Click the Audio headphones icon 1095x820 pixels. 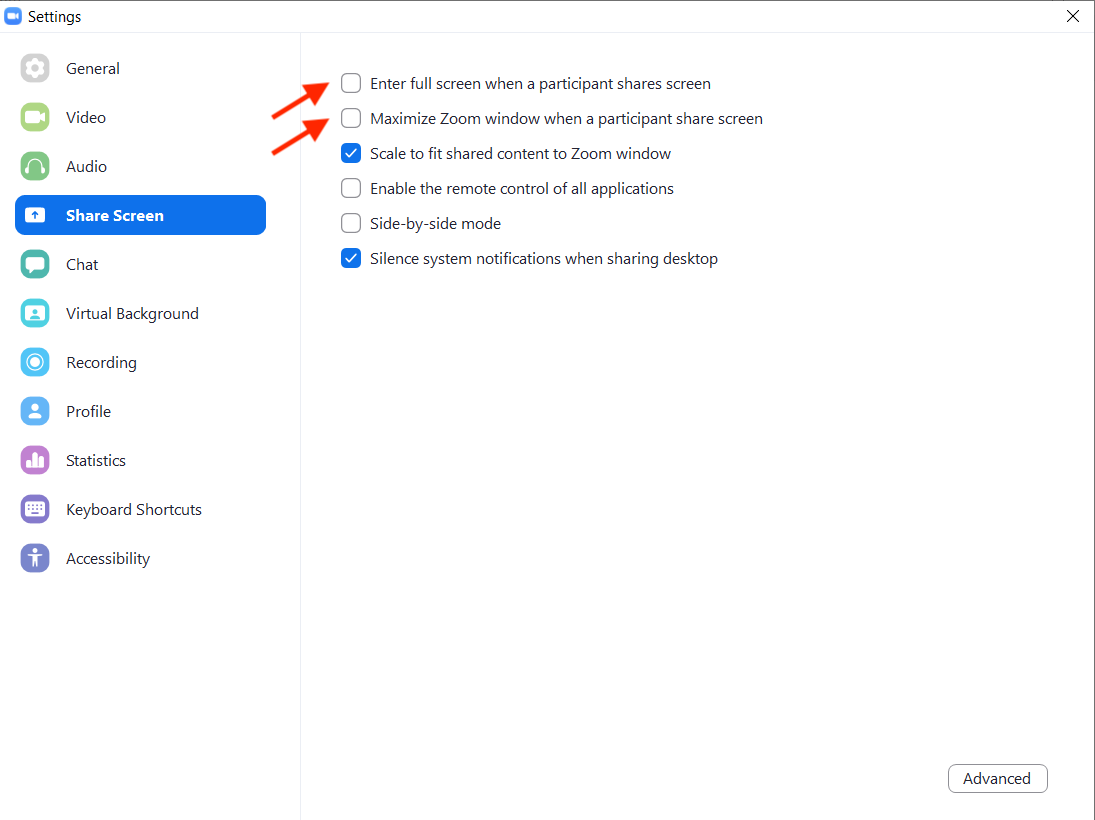35,166
